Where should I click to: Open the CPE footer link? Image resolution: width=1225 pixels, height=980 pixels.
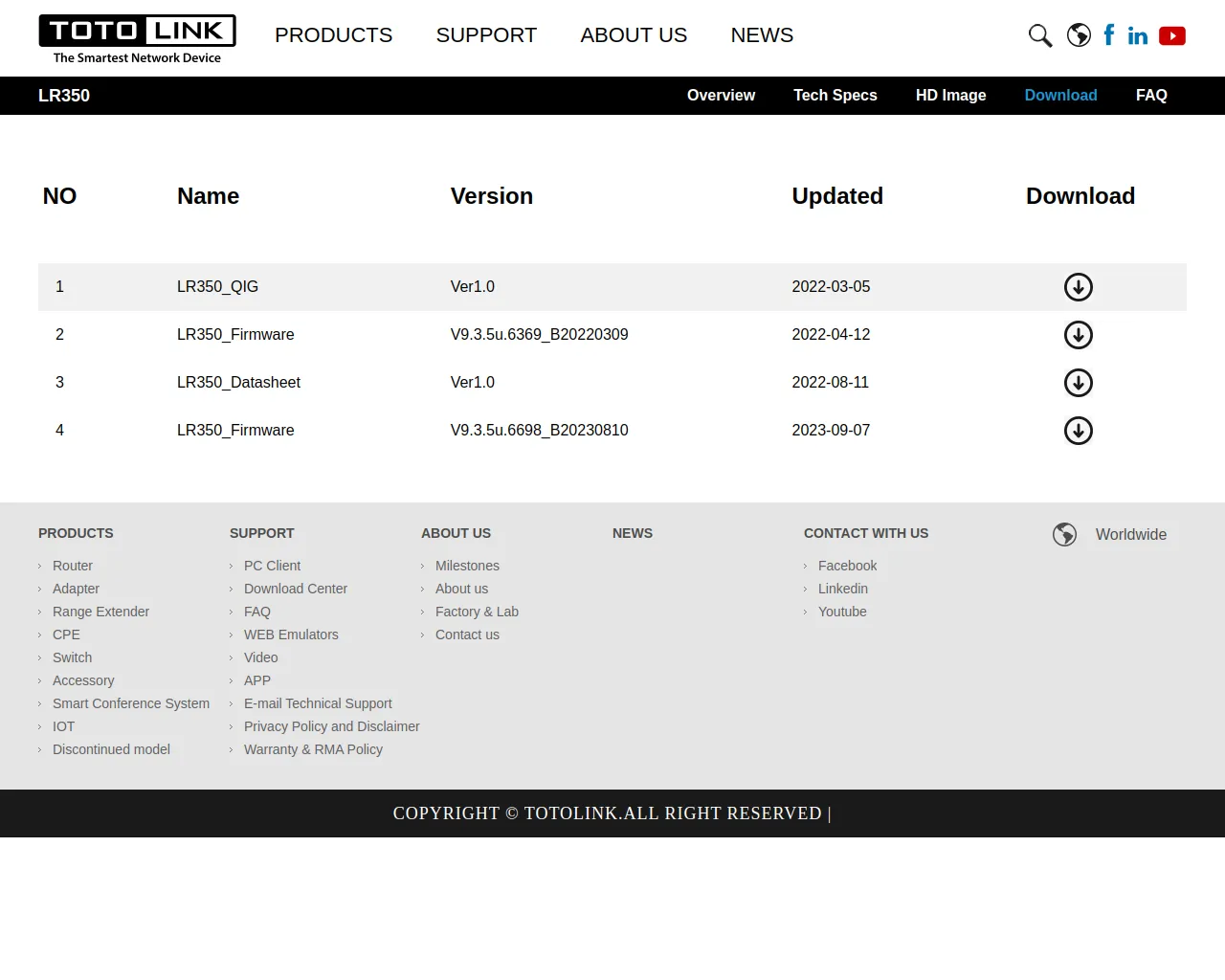(x=66, y=635)
